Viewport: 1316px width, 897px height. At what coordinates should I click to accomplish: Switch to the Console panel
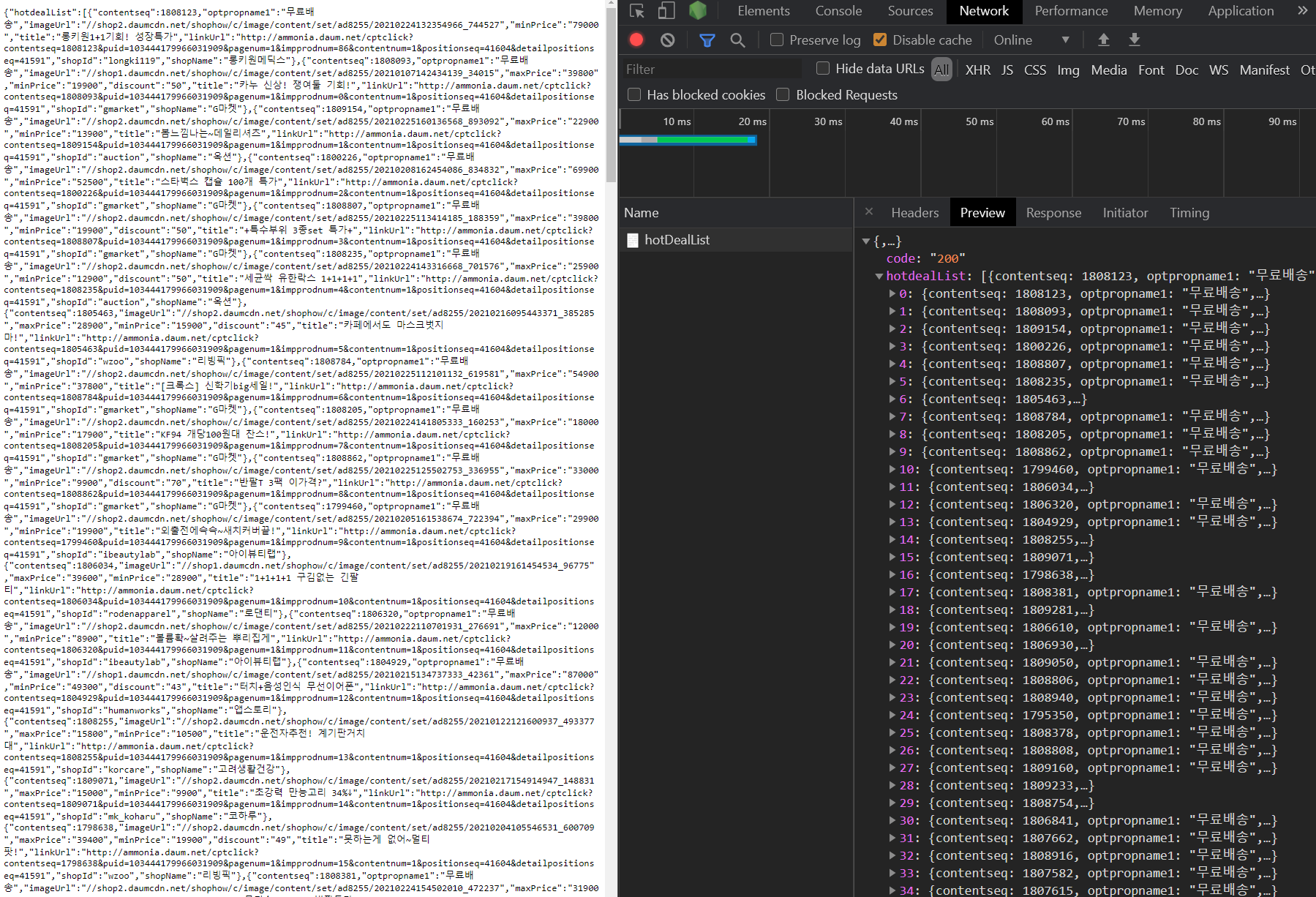(x=838, y=11)
